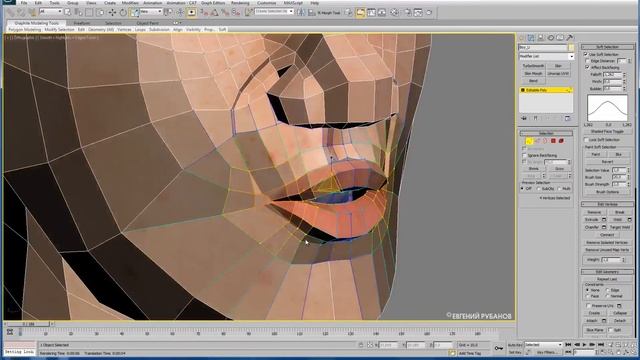The height and width of the screenshot is (360, 640).
Task: Click the Play Animation button
Action: click(x=584, y=345)
